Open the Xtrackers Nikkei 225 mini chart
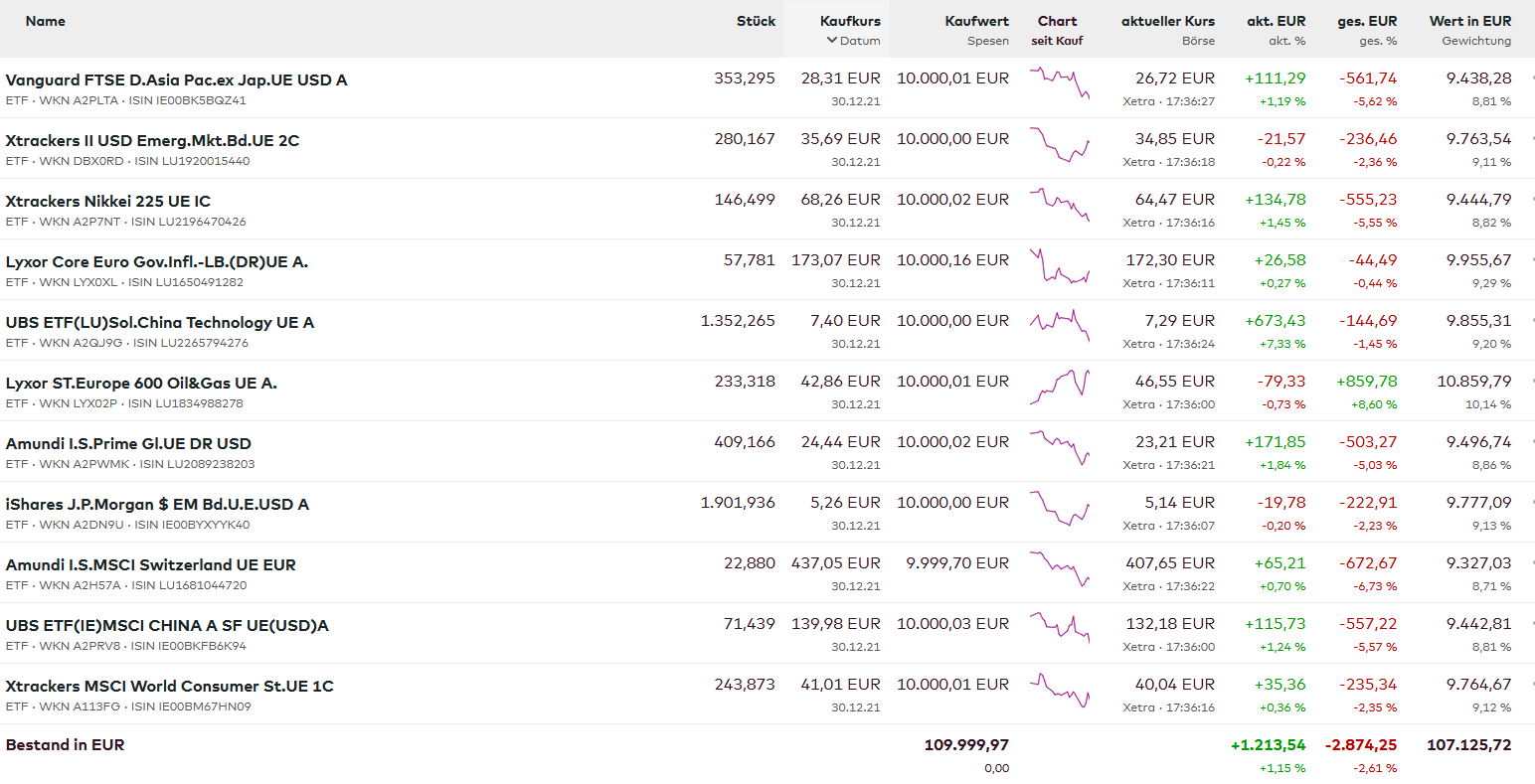This screenshot has width=1535, height=784. click(1060, 205)
